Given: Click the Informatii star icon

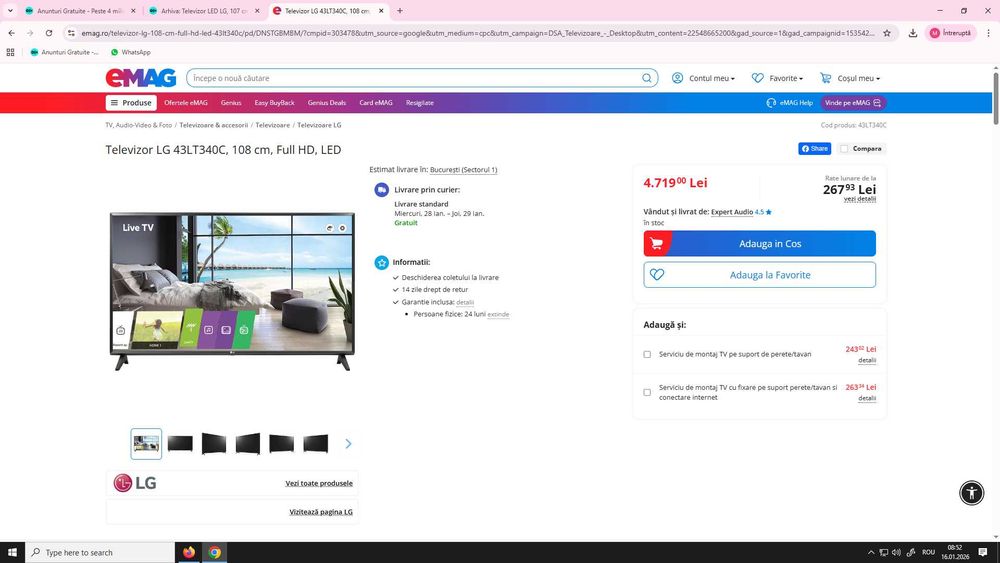Looking at the screenshot, I should [381, 262].
